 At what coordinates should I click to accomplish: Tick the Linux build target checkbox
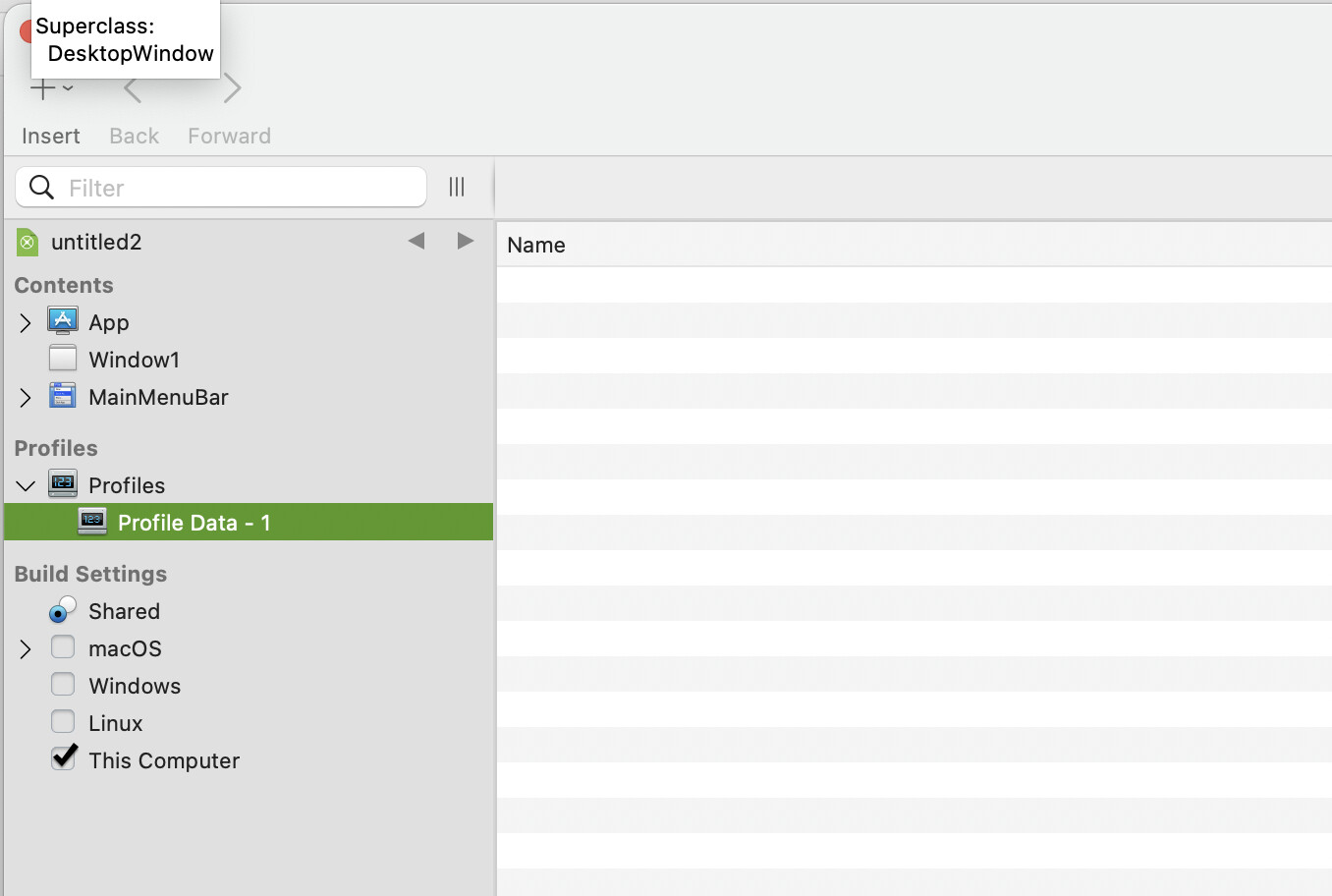63,722
